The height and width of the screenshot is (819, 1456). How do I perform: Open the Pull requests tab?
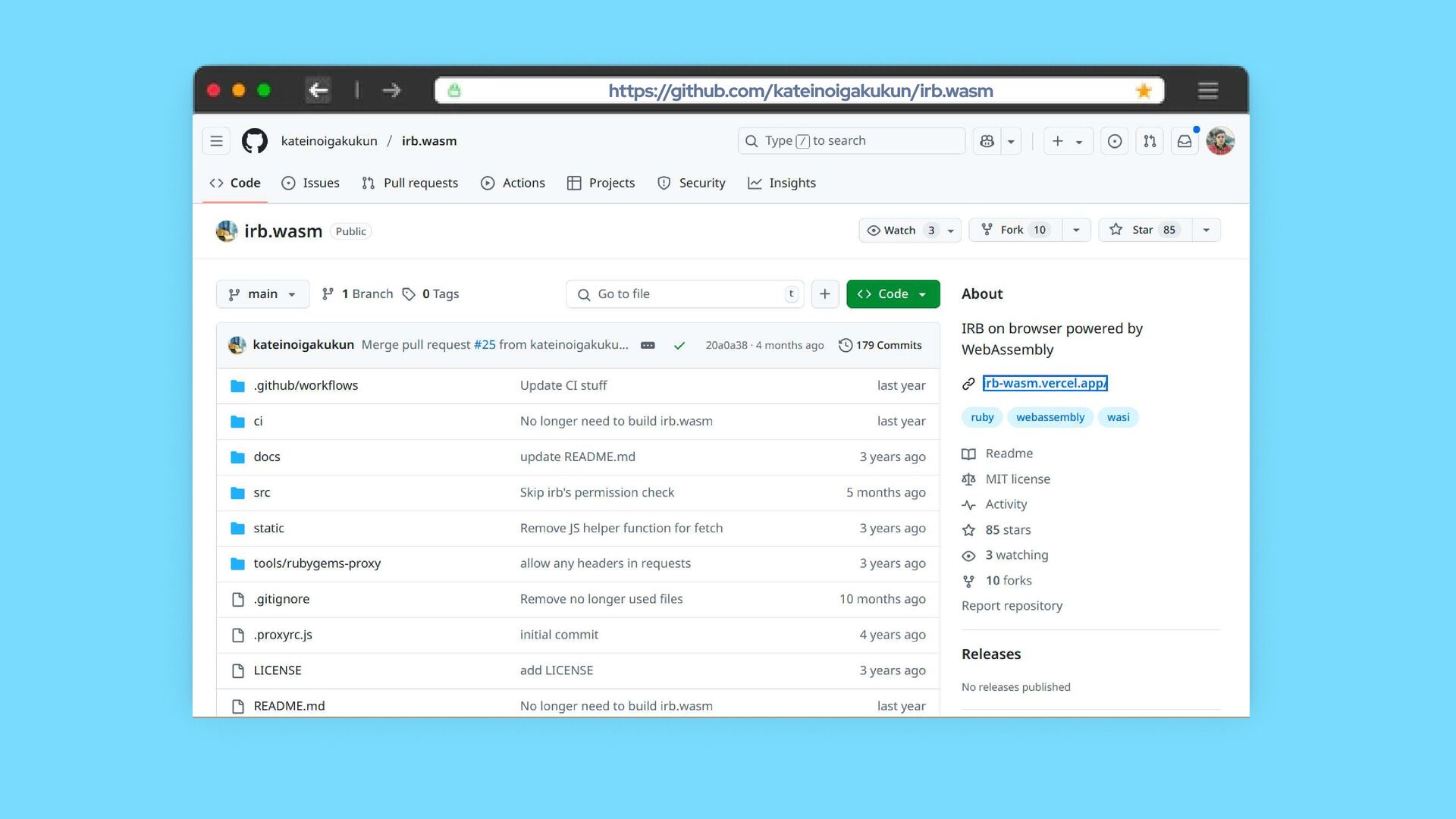[x=409, y=184]
